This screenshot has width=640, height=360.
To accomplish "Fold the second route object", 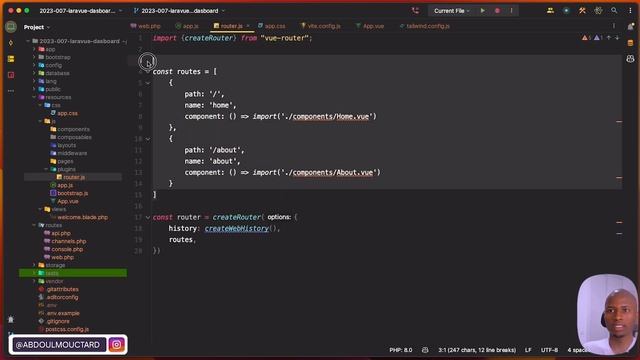I will [148, 139].
